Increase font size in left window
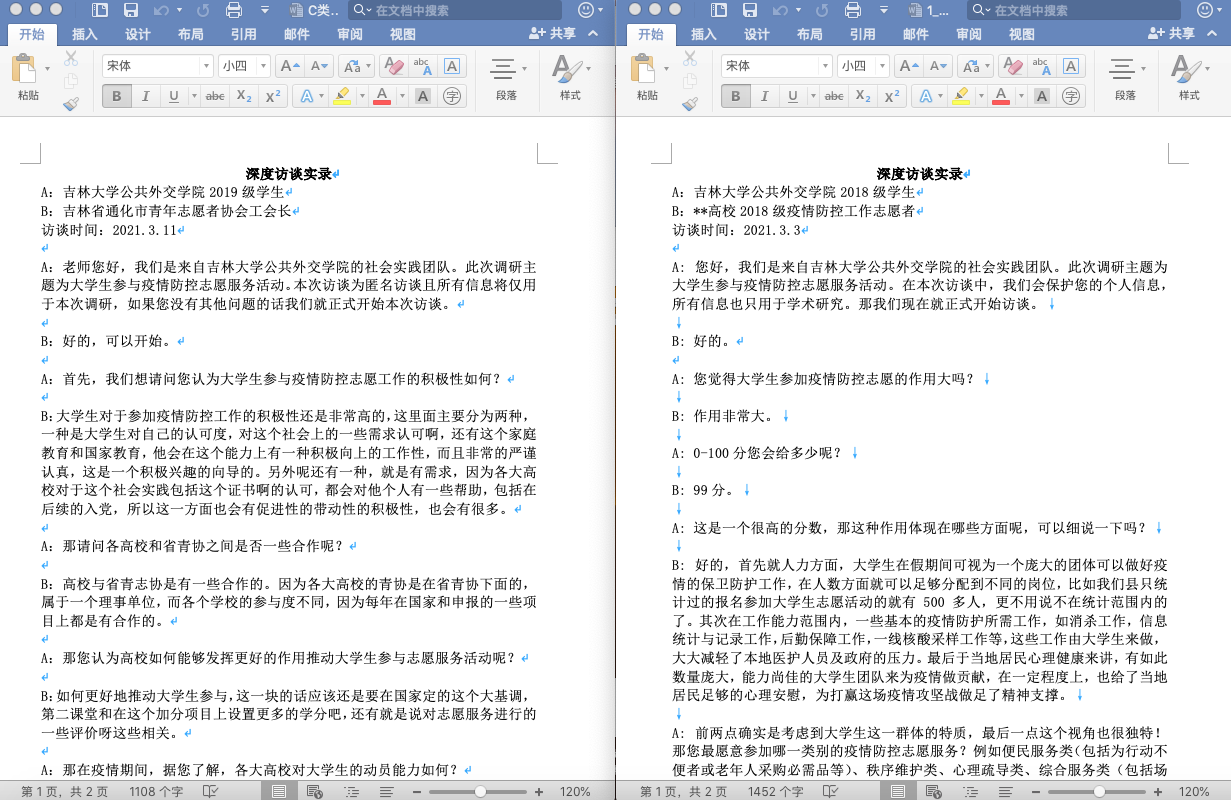 (x=289, y=67)
